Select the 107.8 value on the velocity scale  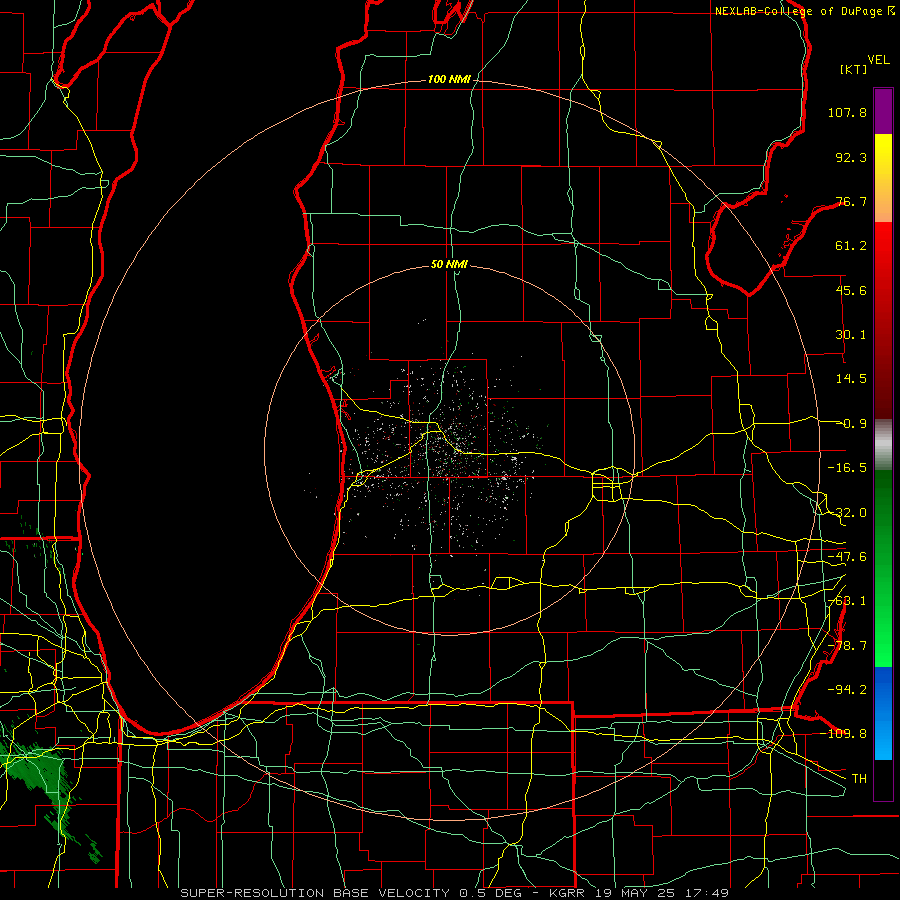pos(847,112)
